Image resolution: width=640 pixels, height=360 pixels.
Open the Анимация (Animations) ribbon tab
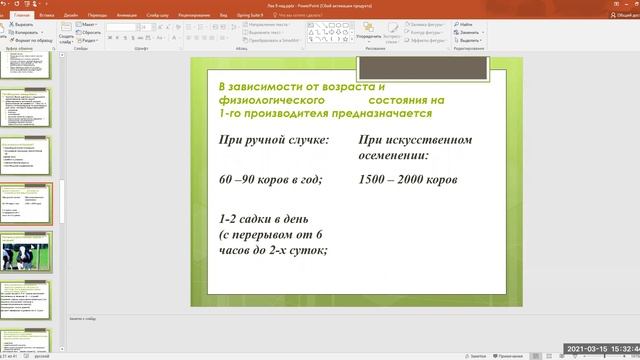(127, 15)
